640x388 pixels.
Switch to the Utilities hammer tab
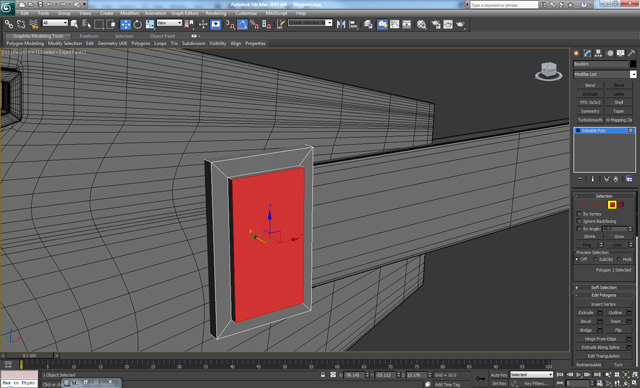631,53
